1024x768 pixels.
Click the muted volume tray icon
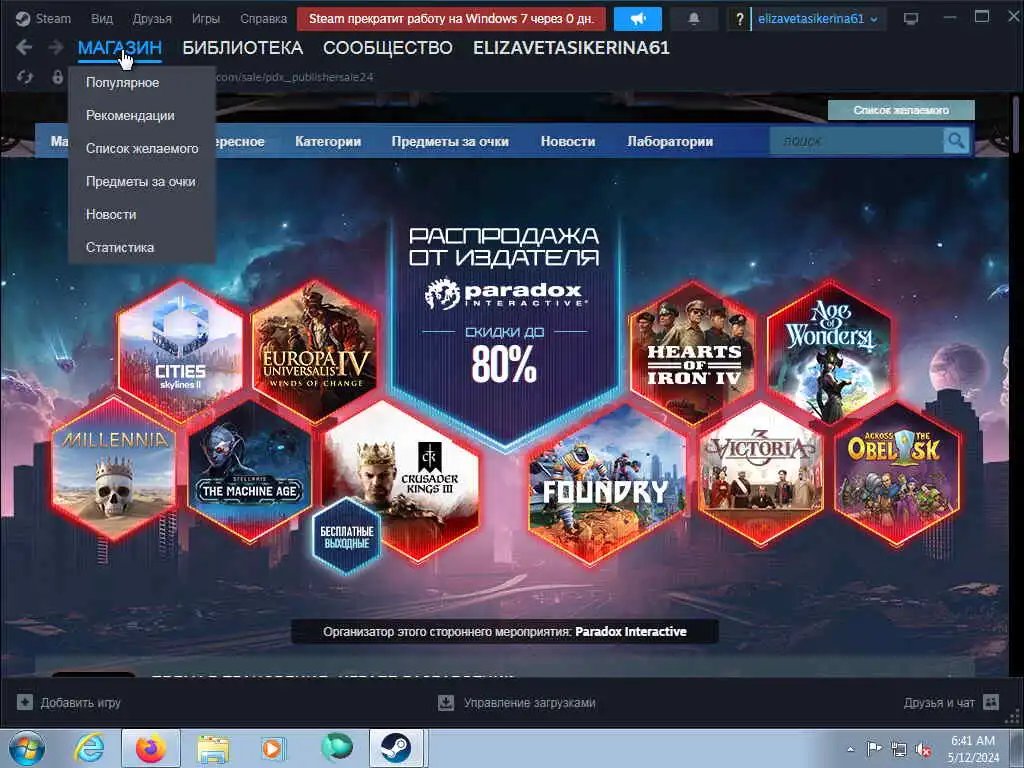tap(923, 750)
